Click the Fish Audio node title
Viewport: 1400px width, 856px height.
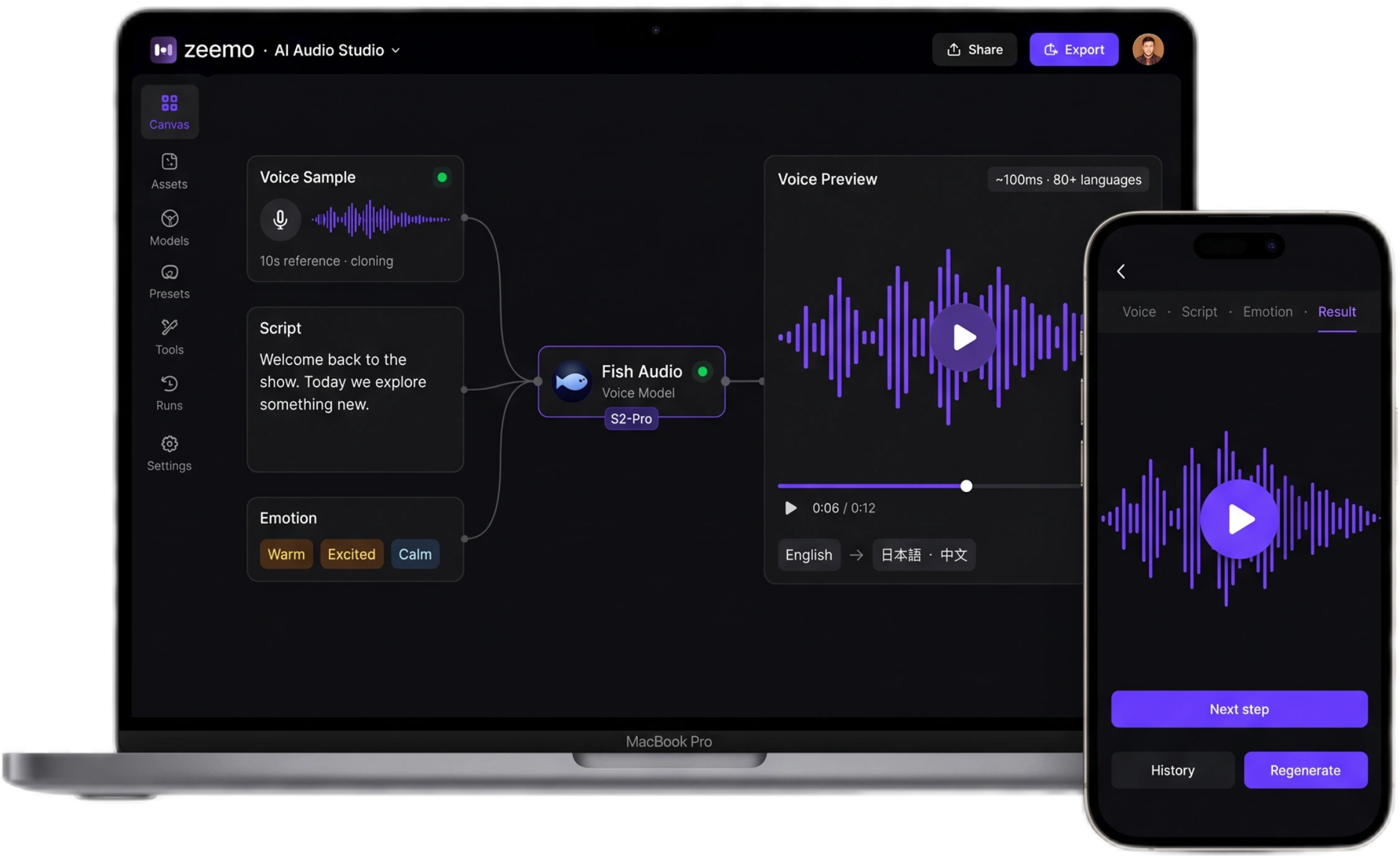642,371
